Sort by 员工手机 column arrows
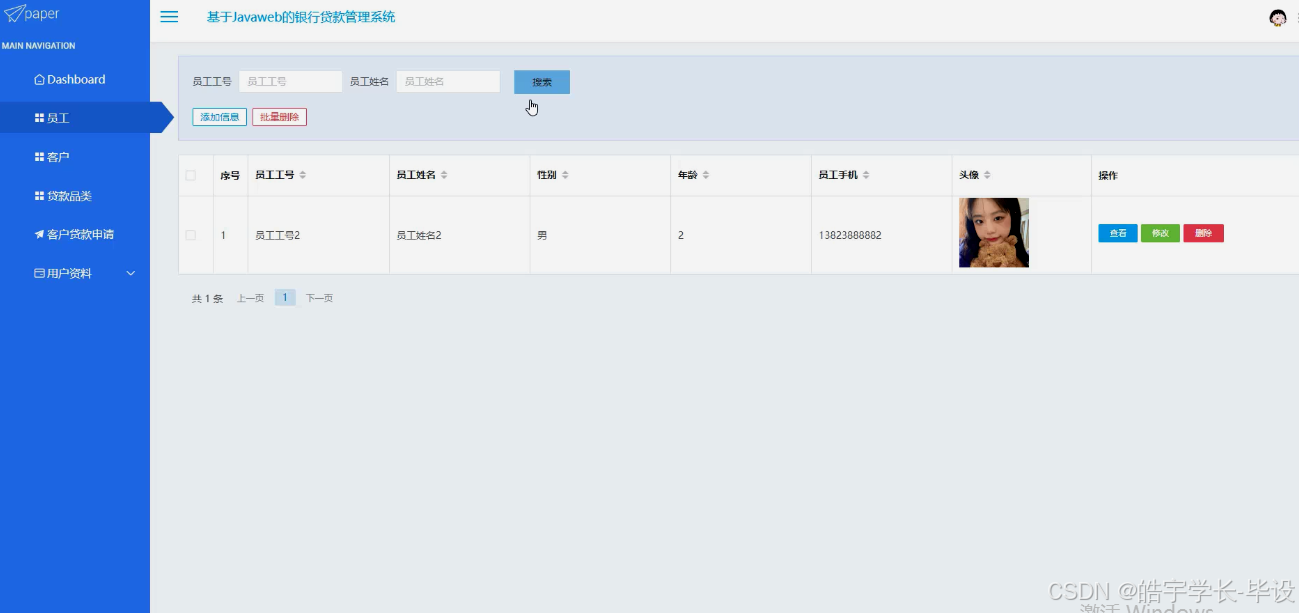 (867, 175)
